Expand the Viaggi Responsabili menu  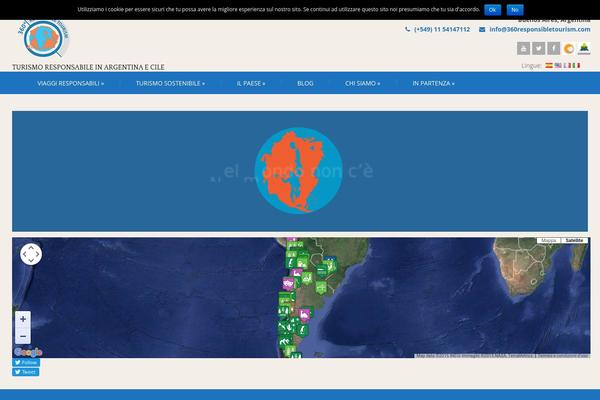click(x=71, y=83)
